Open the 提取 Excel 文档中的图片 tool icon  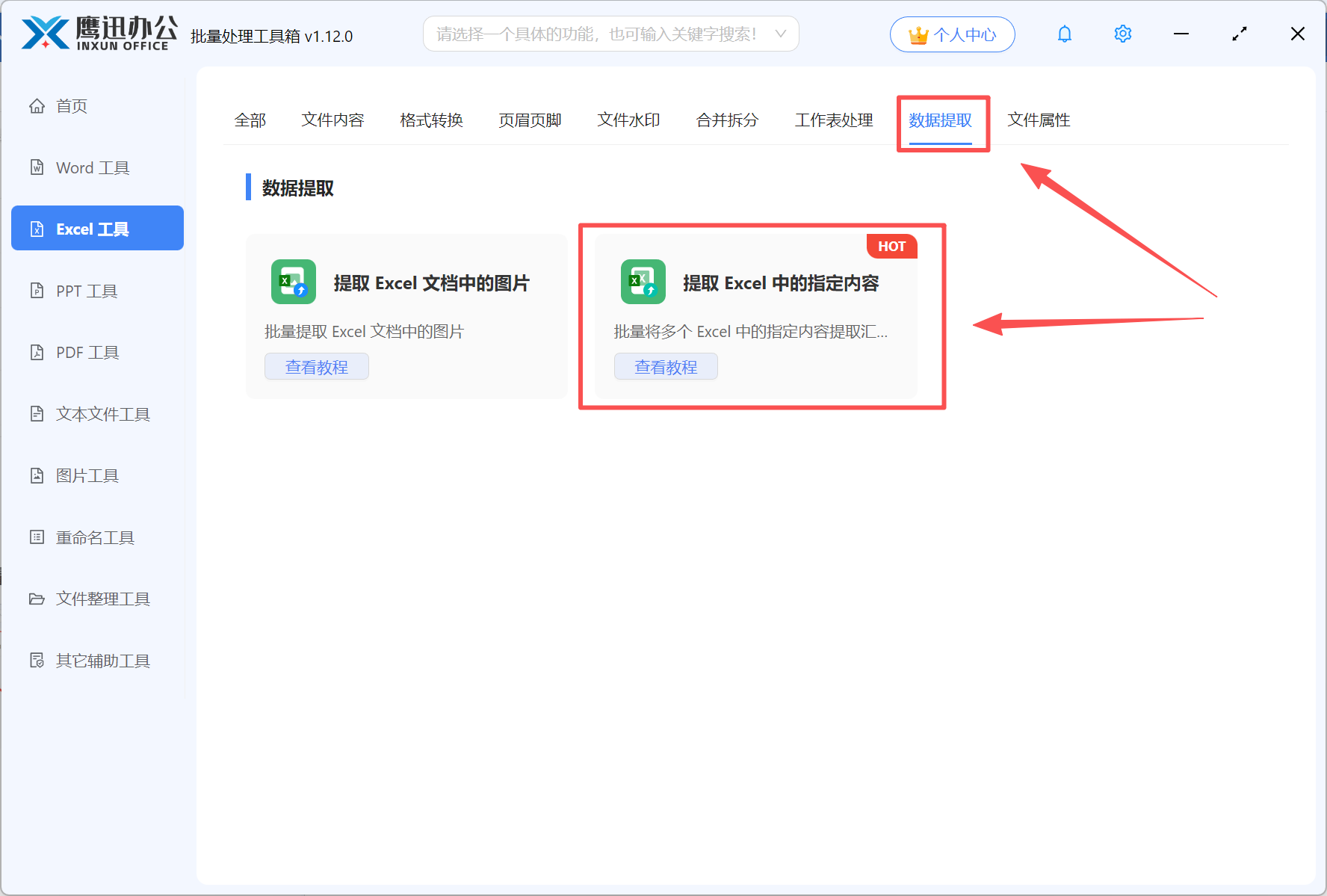coord(293,282)
